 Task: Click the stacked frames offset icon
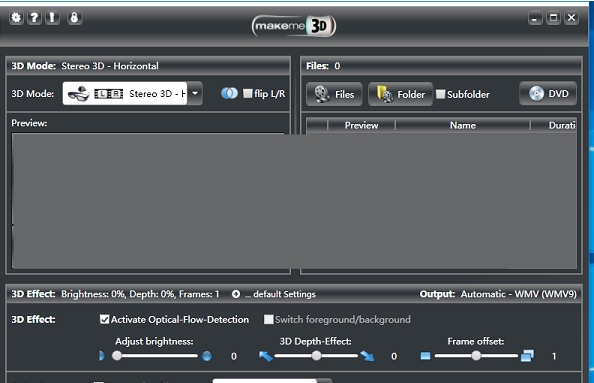coord(527,356)
